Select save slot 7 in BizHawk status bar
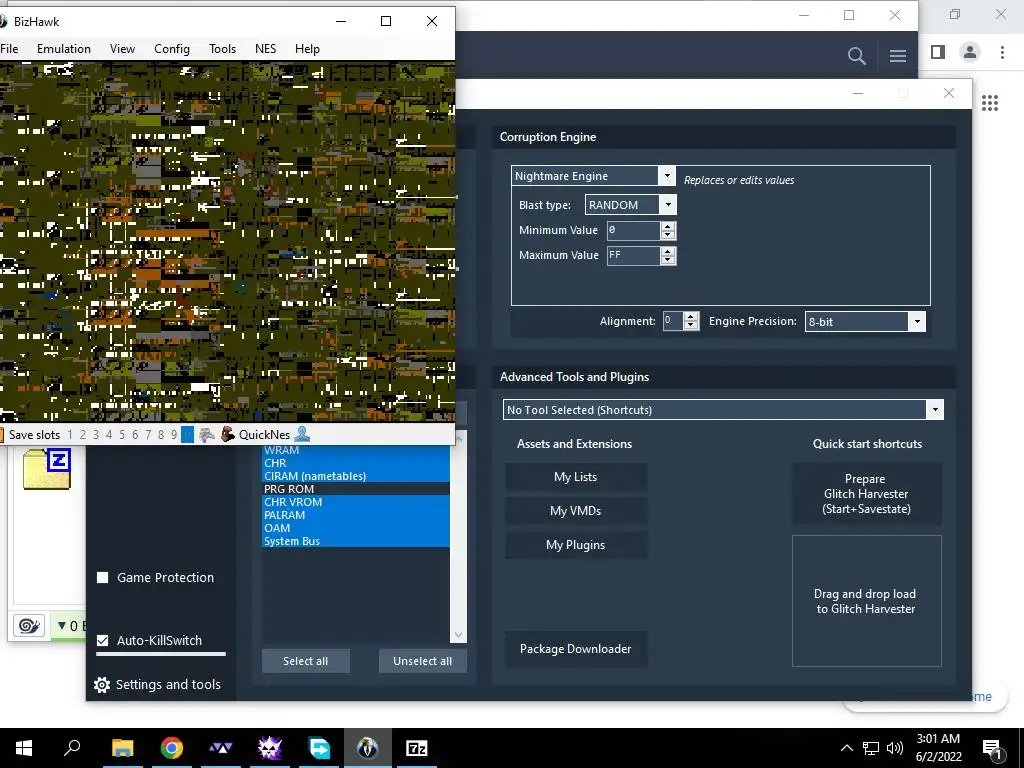This screenshot has width=1024, height=768. pos(148,435)
